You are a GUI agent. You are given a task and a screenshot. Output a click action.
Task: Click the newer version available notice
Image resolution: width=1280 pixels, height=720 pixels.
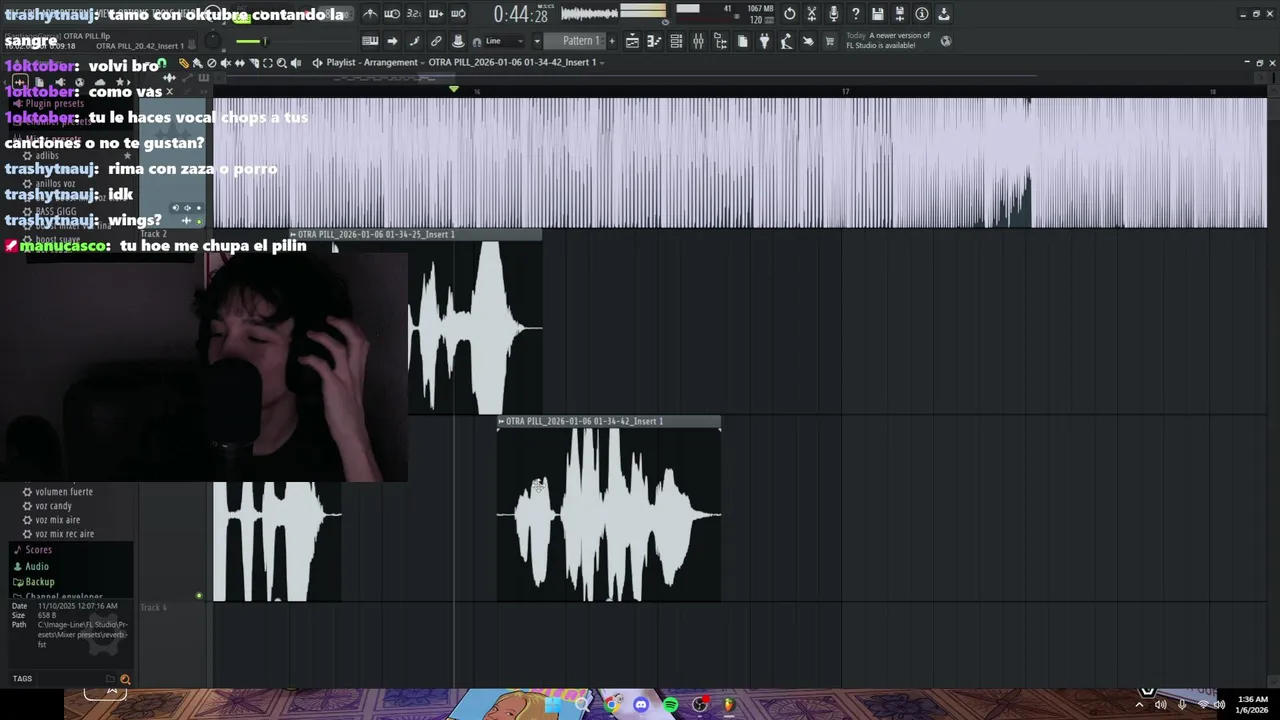tap(888, 41)
